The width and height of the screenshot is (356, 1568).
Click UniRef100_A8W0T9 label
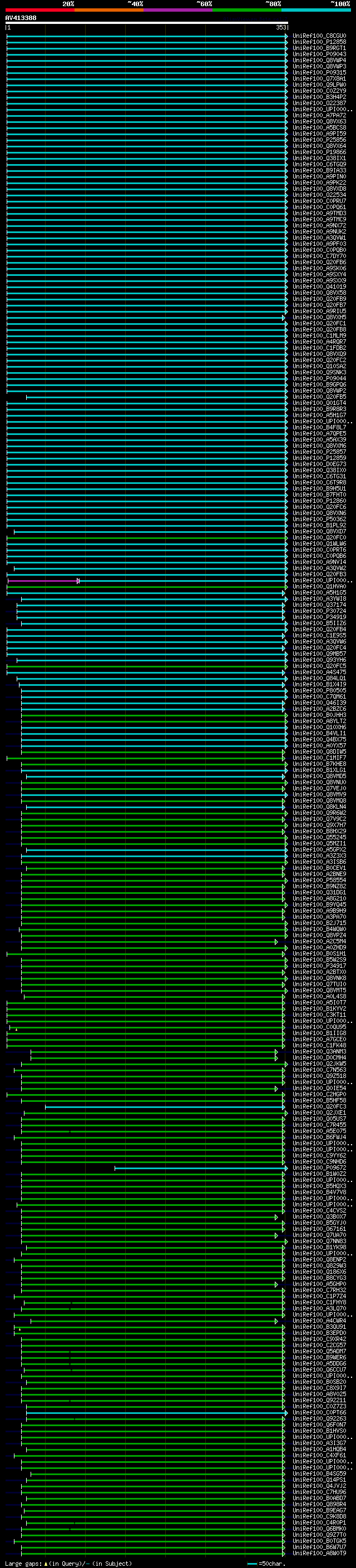point(319,1553)
